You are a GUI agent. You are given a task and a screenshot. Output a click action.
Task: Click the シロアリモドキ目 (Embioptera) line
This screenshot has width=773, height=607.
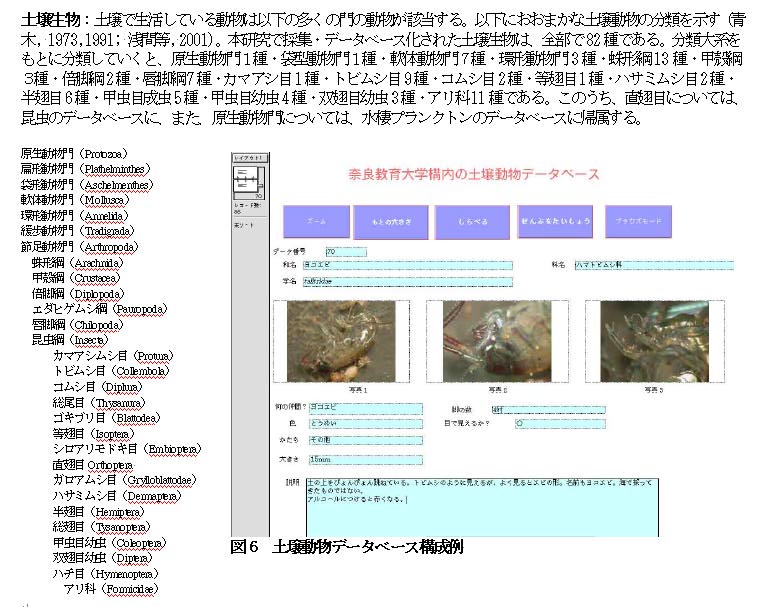[x=127, y=449]
